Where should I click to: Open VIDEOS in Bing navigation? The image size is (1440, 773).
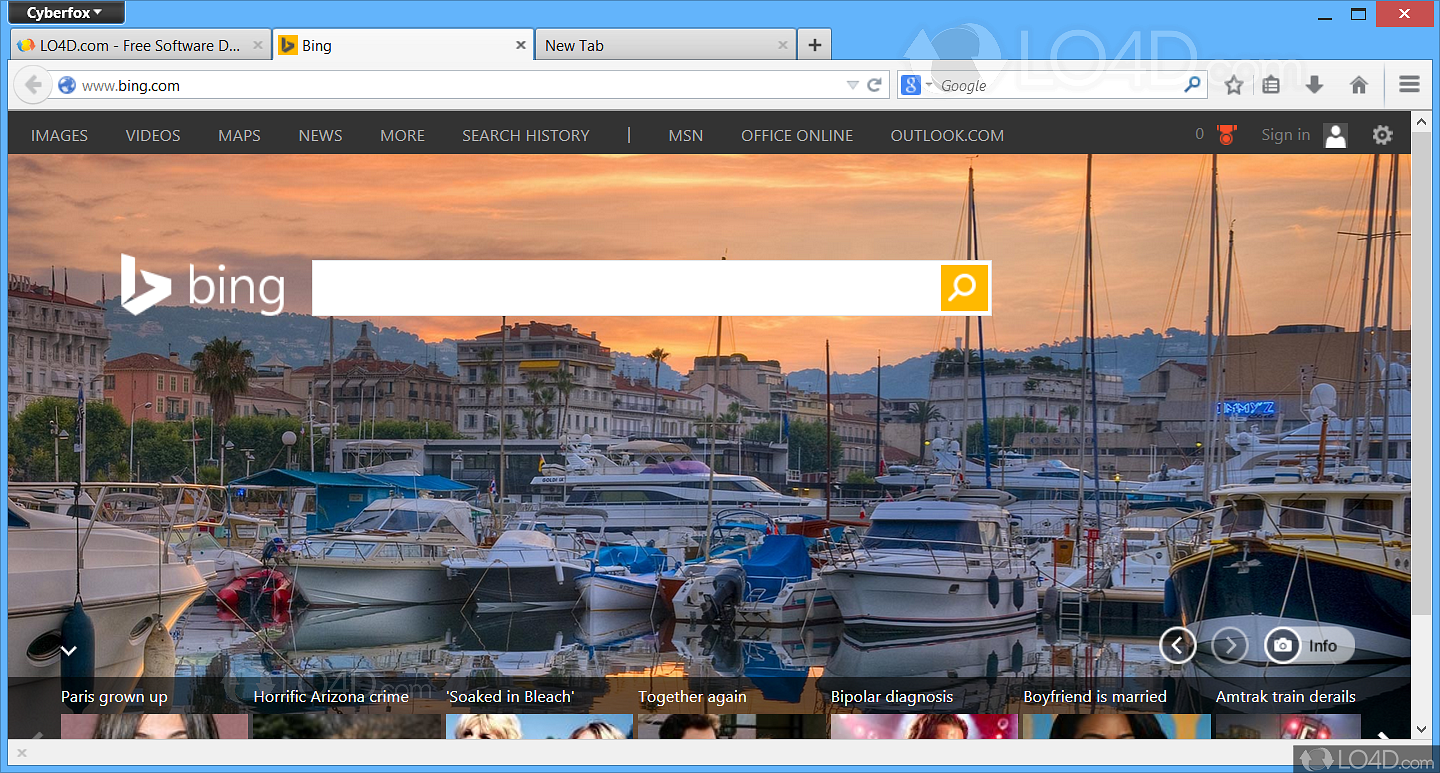[153, 135]
